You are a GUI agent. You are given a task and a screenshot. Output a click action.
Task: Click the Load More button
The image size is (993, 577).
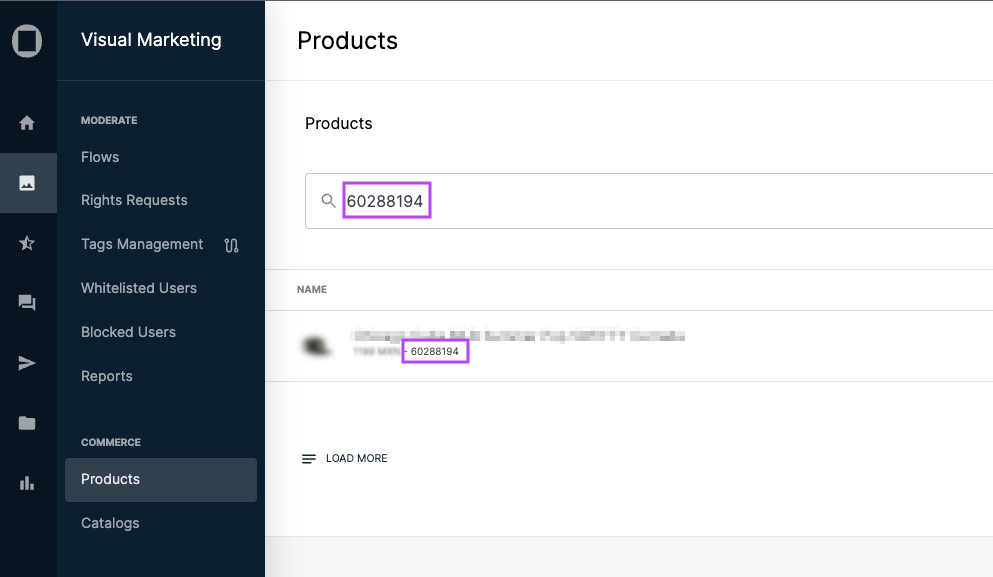click(345, 458)
